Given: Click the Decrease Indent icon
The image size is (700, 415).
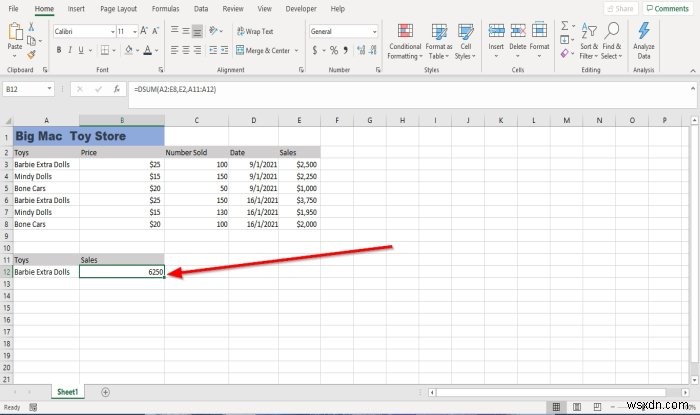Looking at the screenshot, I should pos(213,50).
